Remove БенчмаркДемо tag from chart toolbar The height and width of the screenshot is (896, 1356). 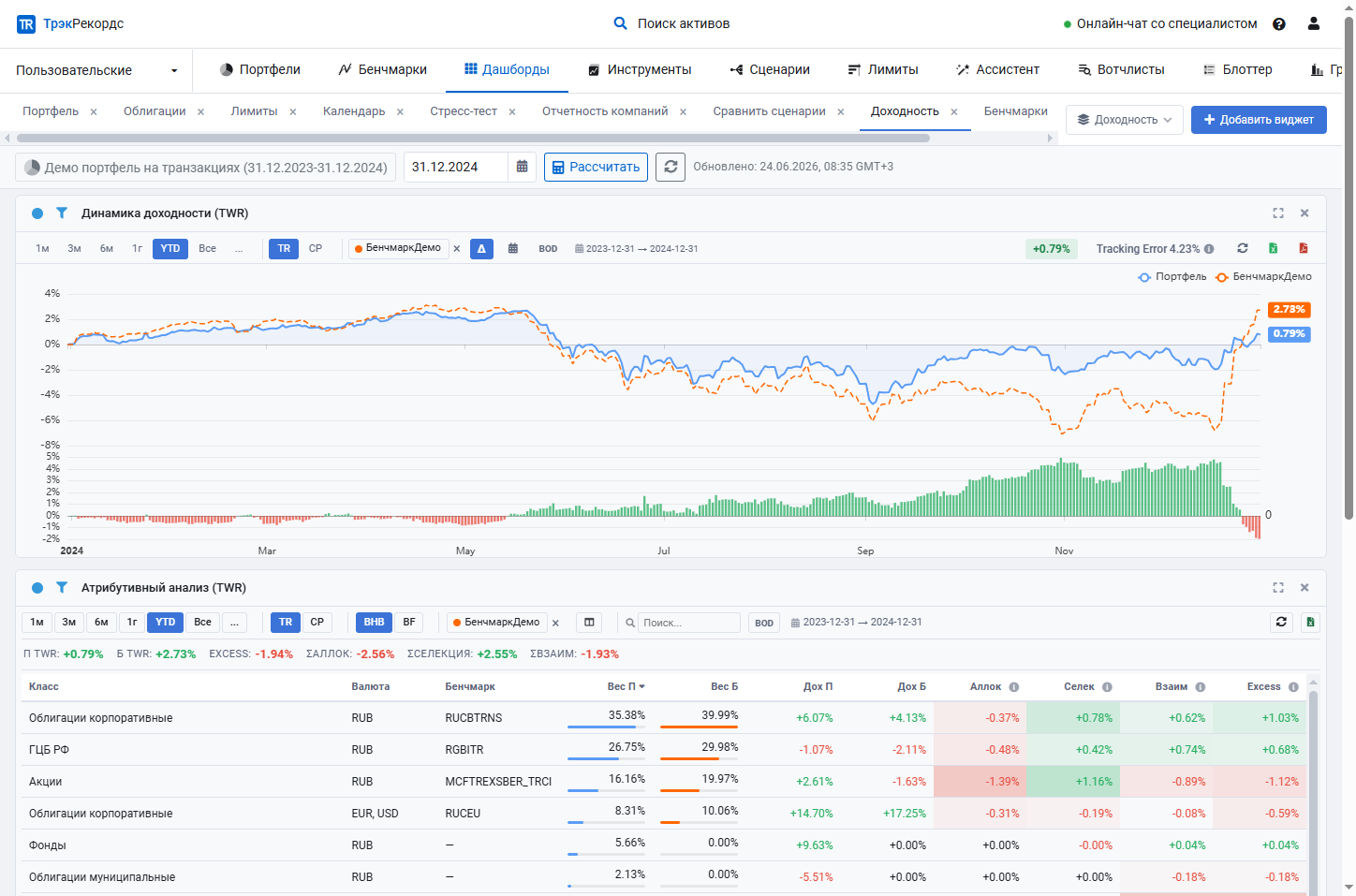[457, 249]
